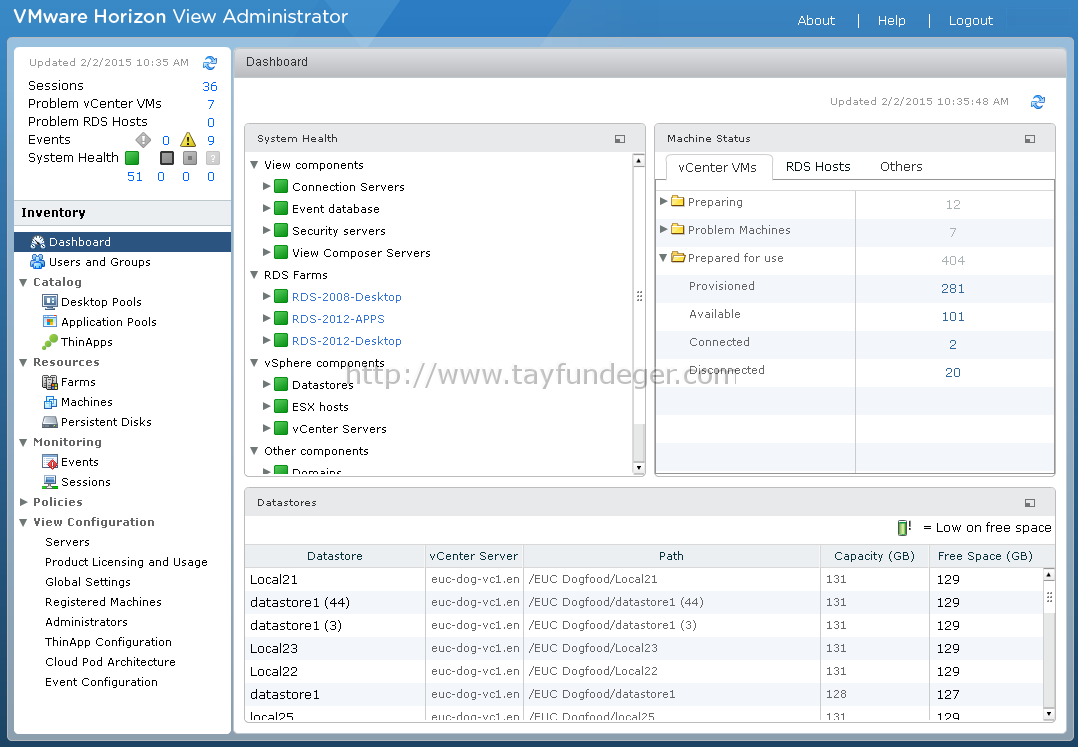Viewport: 1078px width, 747px height.
Task: Expand the Policies section
Action: coord(23,502)
